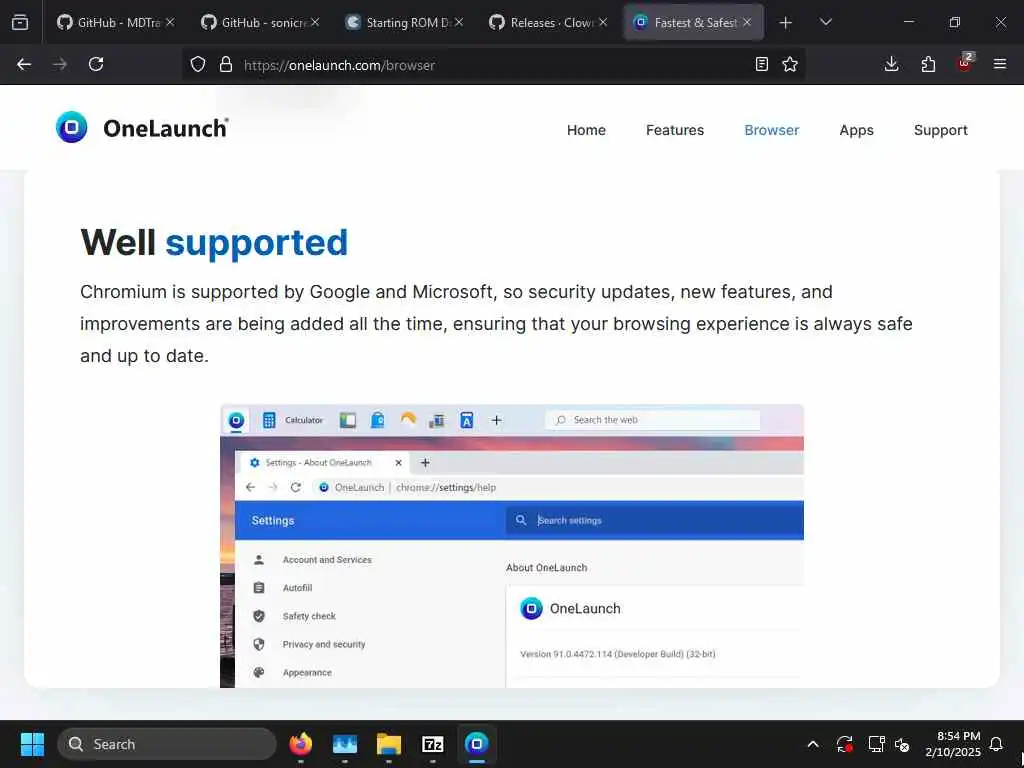Open the Firefox application menu
This screenshot has height=768, width=1024.
(x=1000, y=64)
